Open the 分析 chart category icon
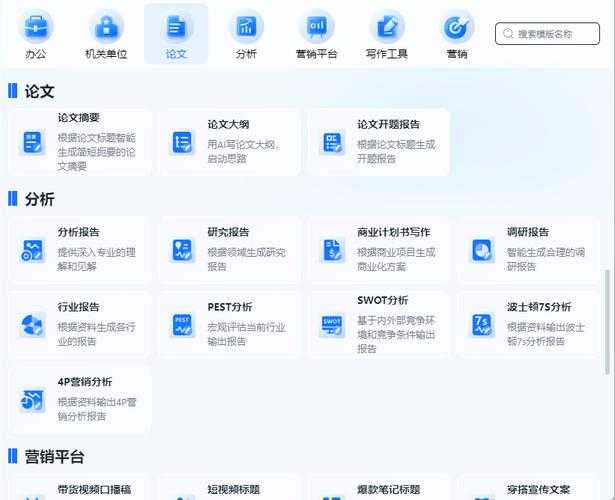The image size is (615, 500). click(x=246, y=27)
